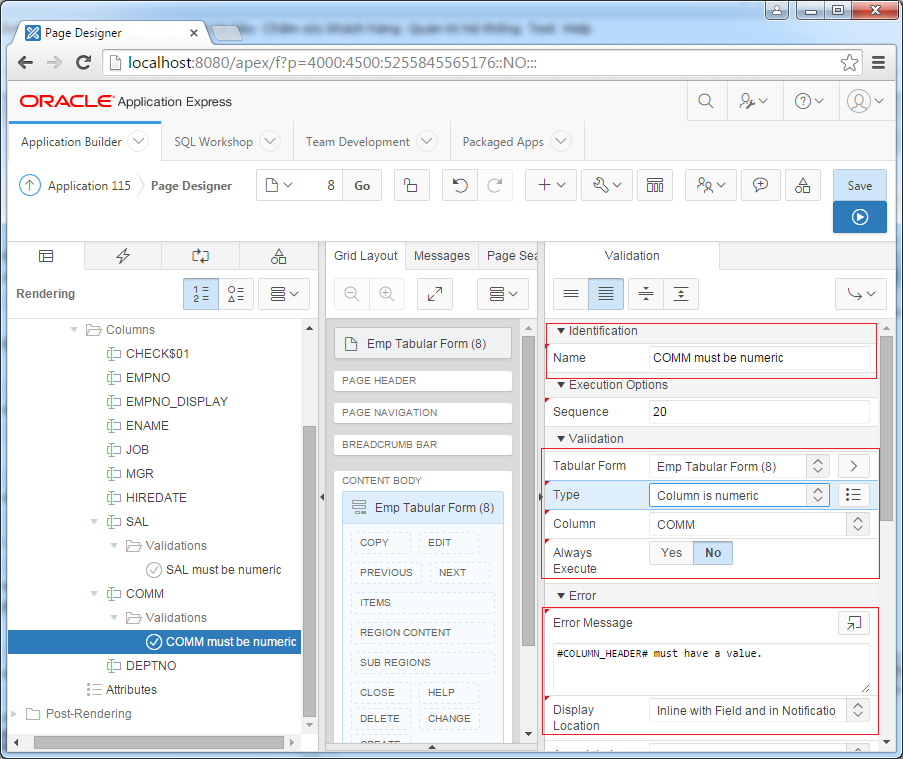Click the page number input field

[x=318, y=185]
